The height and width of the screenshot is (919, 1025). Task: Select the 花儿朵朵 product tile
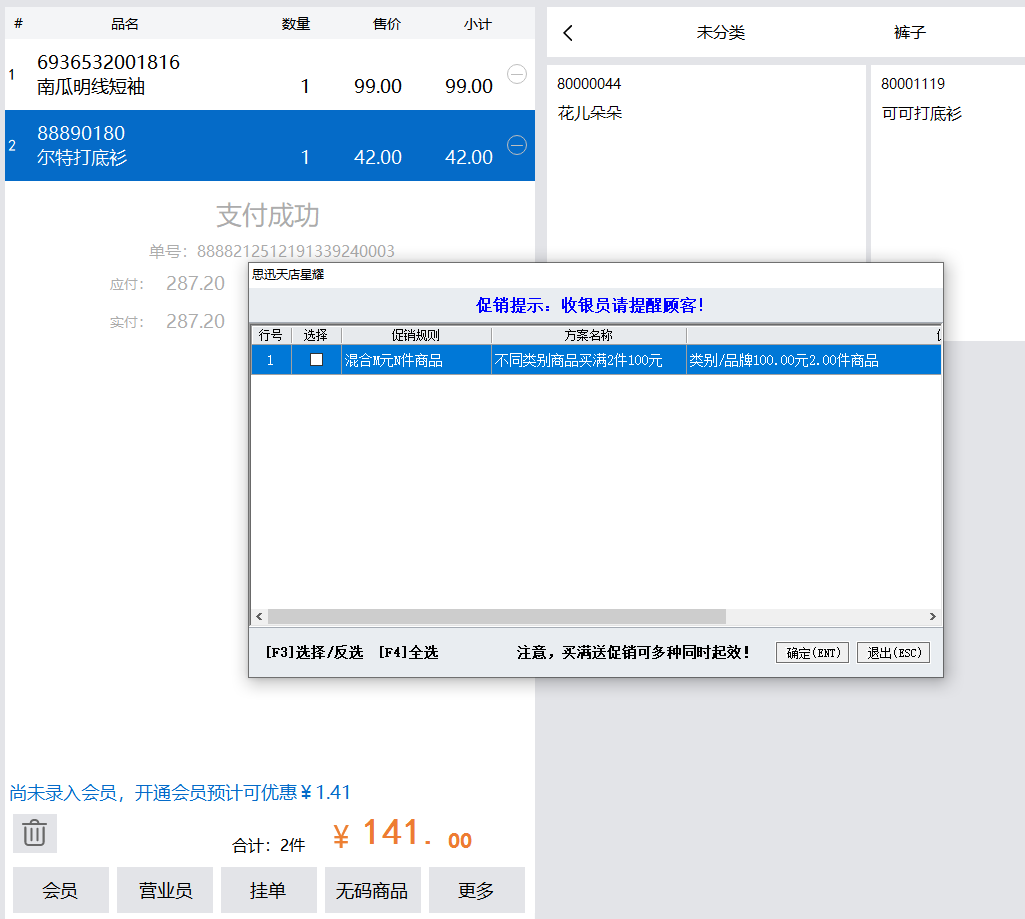click(x=705, y=160)
